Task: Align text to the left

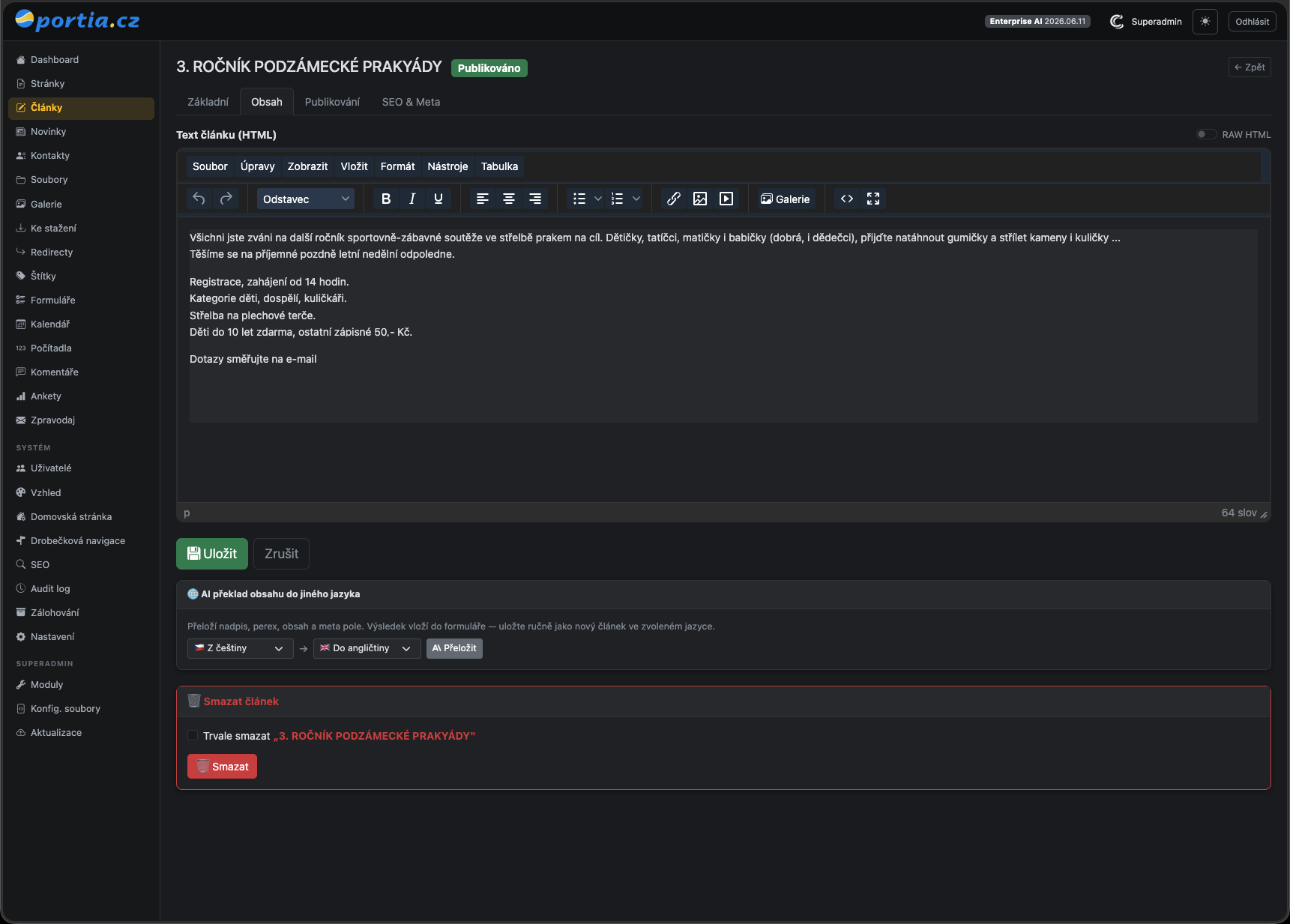Action: pyautogui.click(x=483, y=199)
